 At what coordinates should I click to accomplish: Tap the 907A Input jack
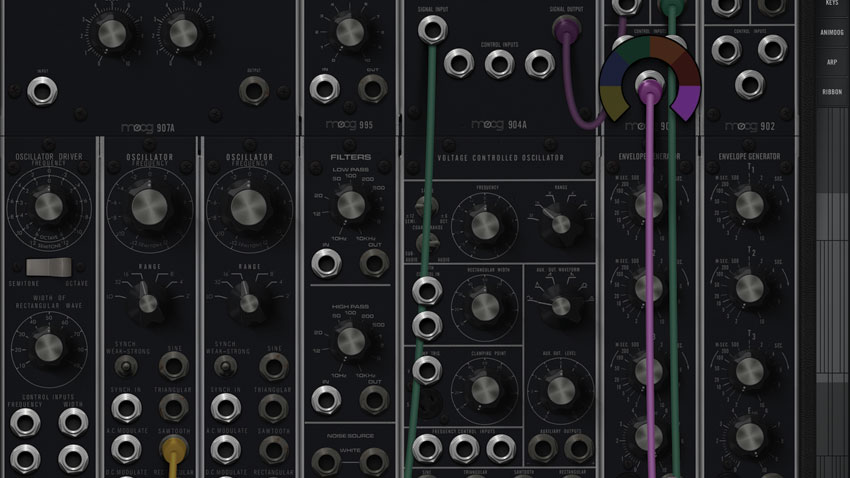tap(42, 91)
